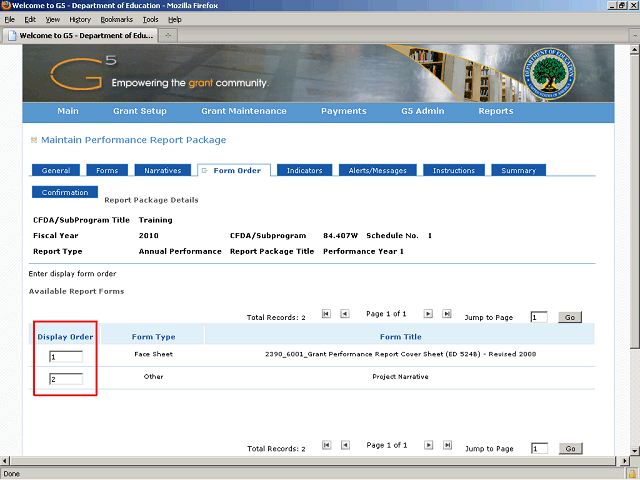Go to next page in top pager
Image resolution: width=640 pixels, height=480 pixels.
pyautogui.click(x=428, y=313)
